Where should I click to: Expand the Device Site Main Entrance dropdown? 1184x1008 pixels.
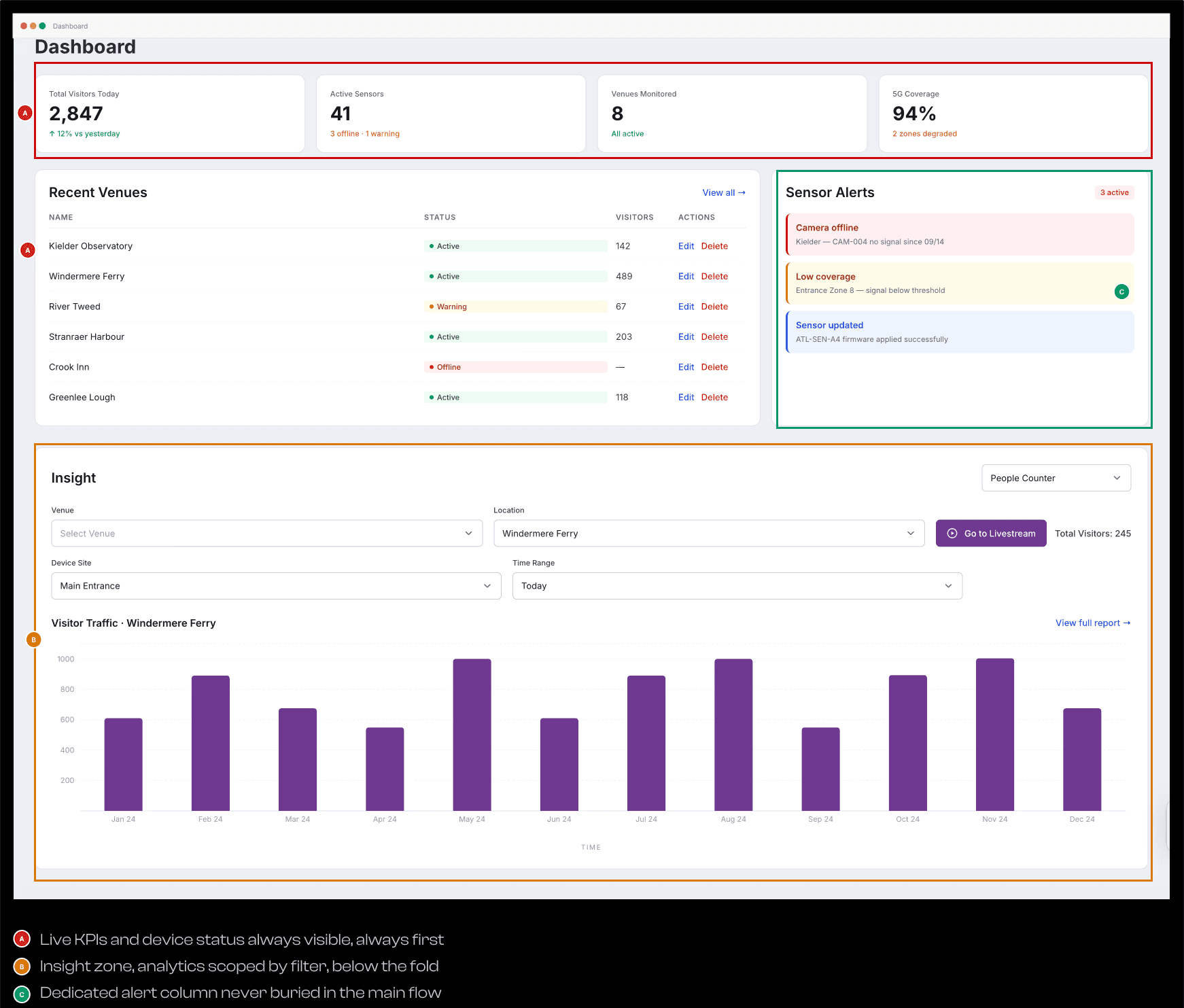click(276, 586)
